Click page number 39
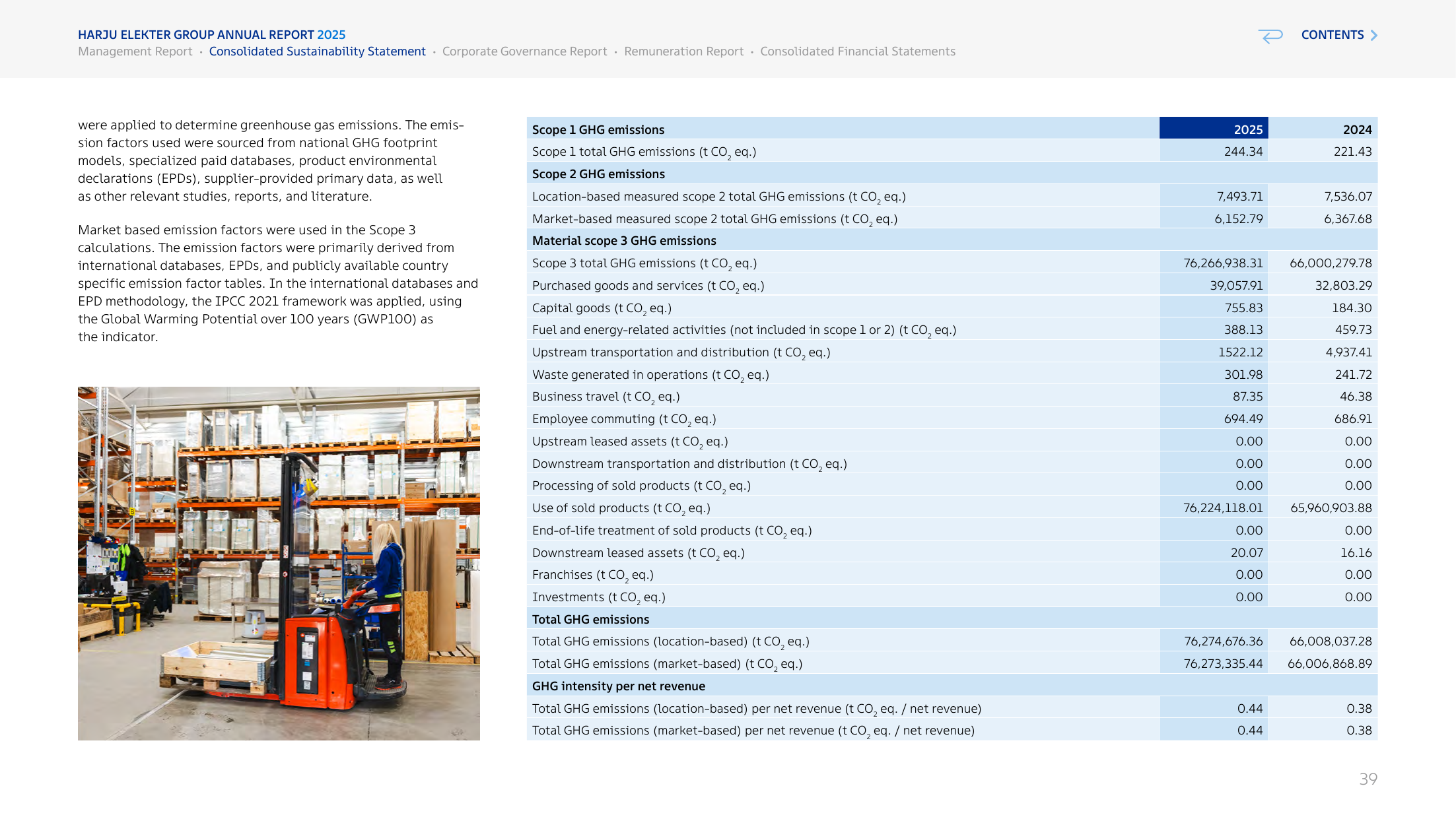Screen dimensions: 1456x819 pos(1368,779)
